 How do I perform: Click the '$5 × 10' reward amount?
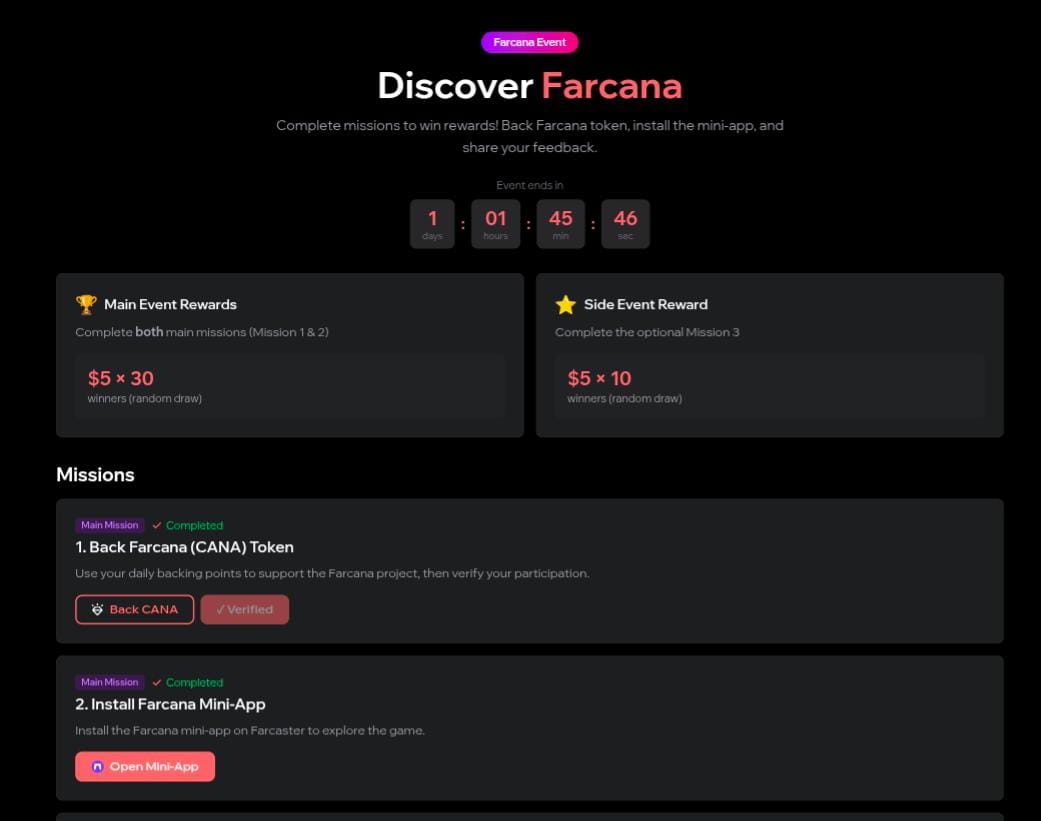pos(600,378)
